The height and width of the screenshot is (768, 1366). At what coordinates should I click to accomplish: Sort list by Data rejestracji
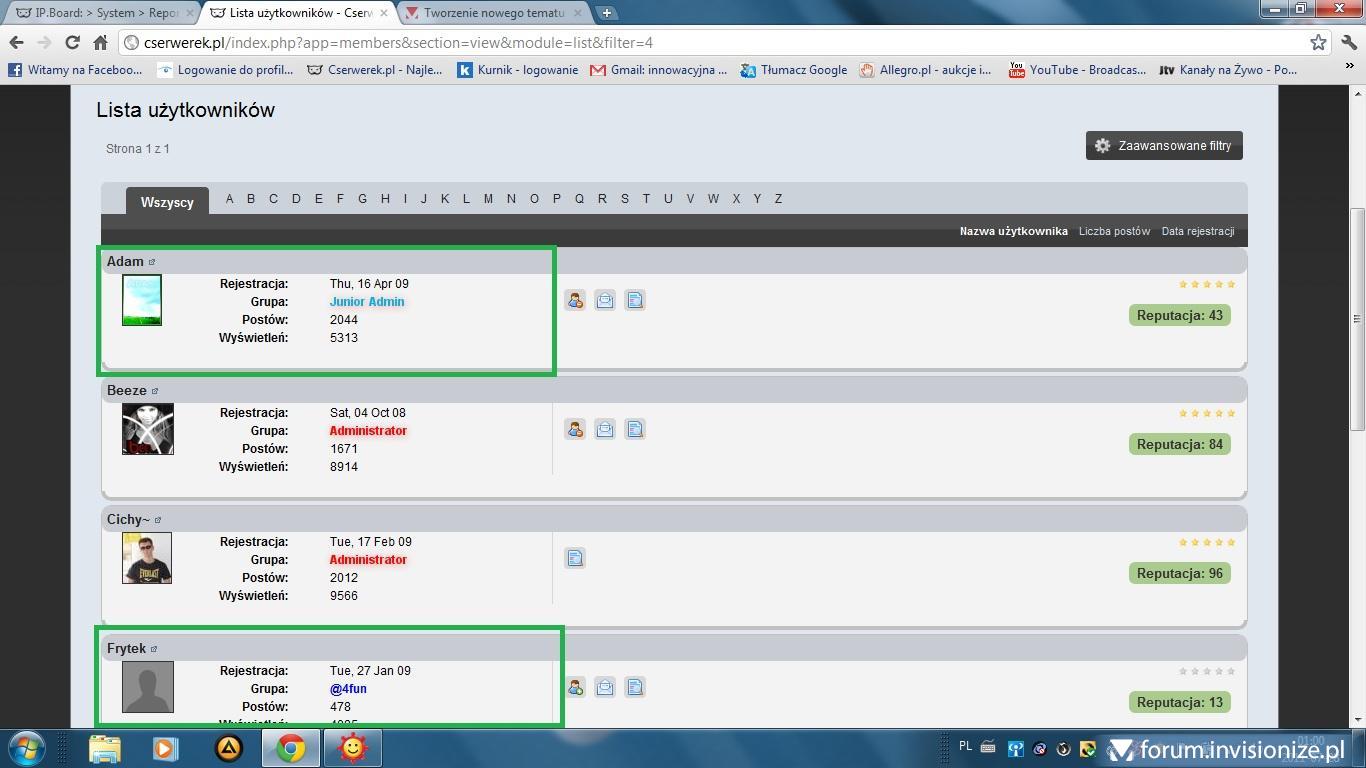(x=1197, y=231)
